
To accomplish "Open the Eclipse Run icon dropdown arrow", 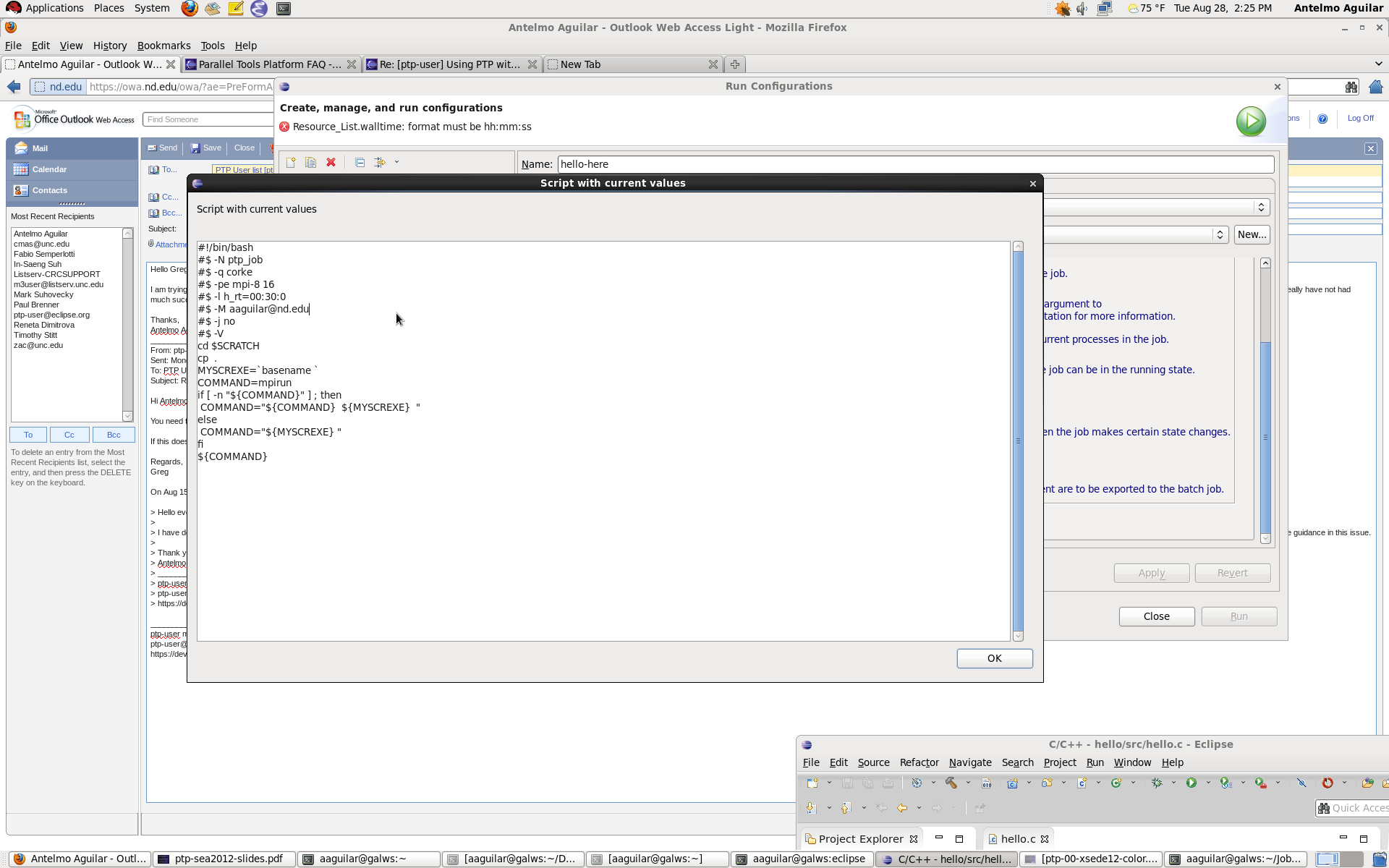I will point(1208,783).
